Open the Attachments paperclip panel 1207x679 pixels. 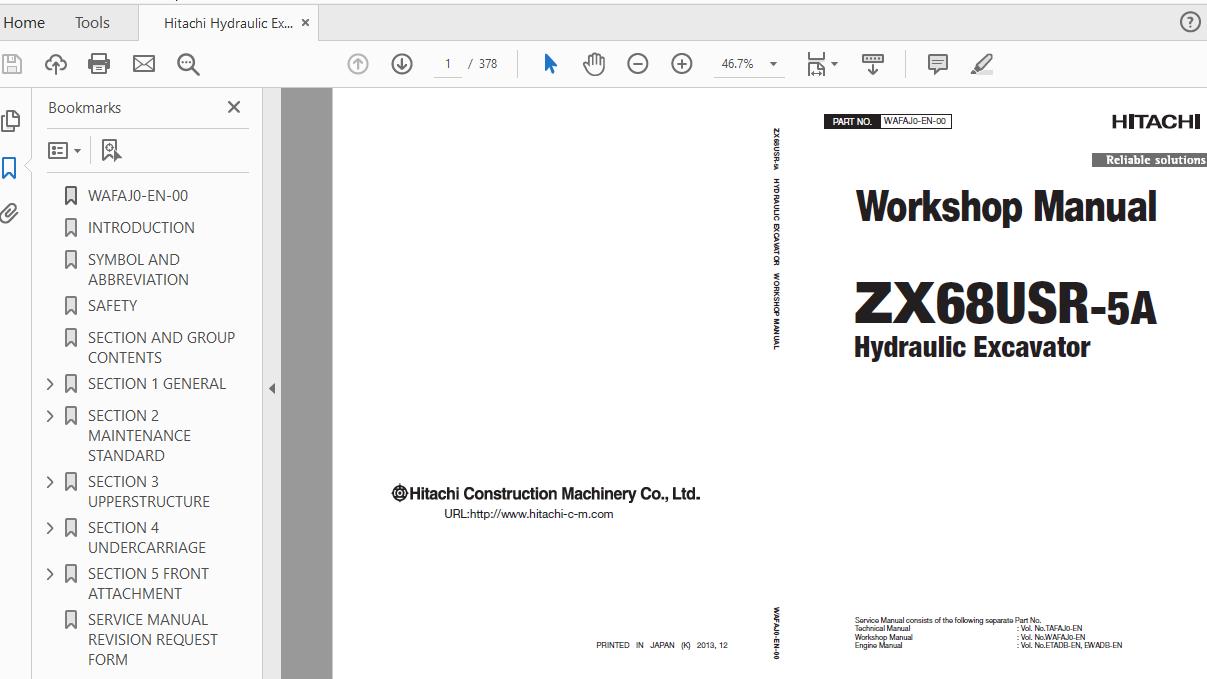tap(9, 213)
